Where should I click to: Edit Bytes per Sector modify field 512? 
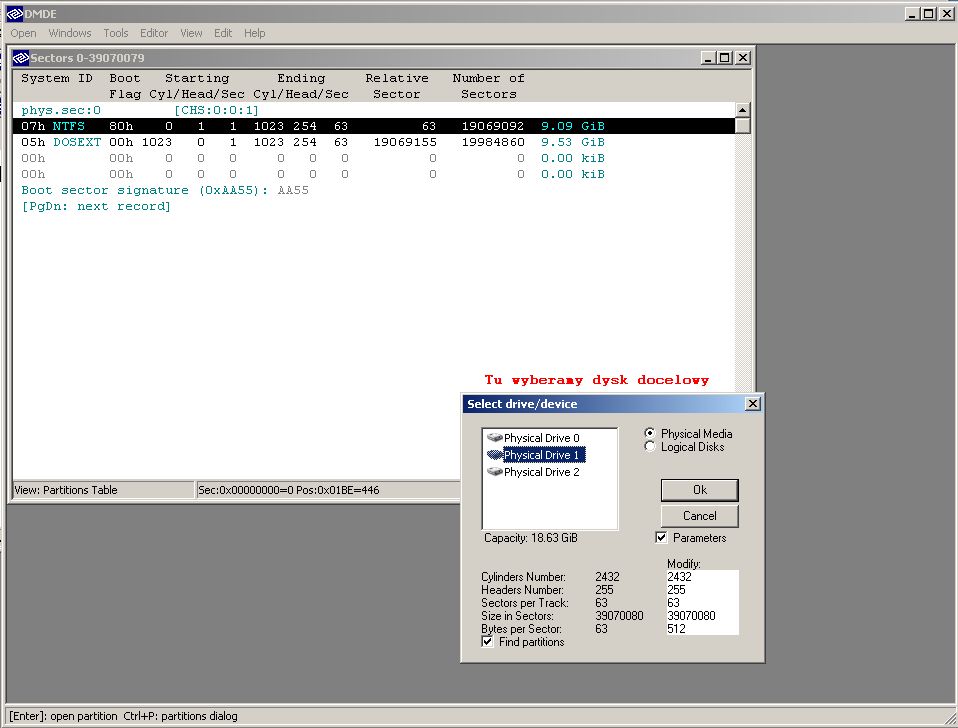pos(702,628)
